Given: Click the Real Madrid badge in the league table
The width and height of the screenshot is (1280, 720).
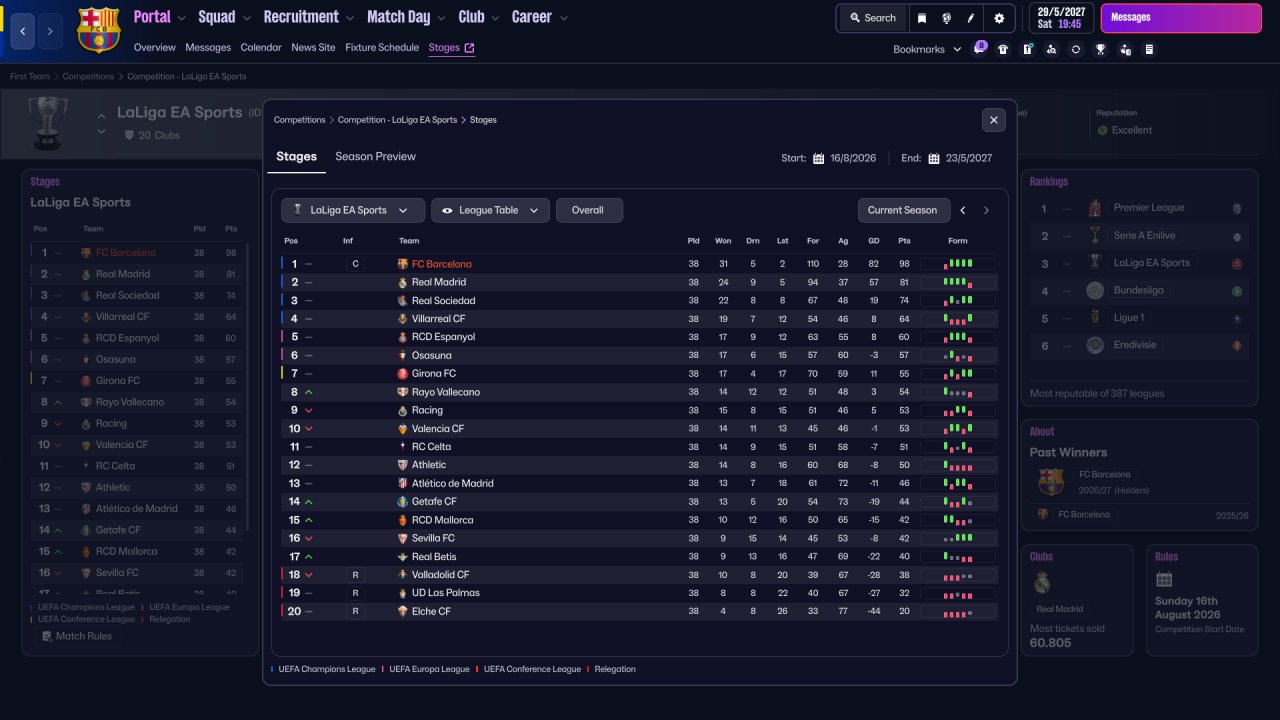Looking at the screenshot, I should click(x=402, y=282).
